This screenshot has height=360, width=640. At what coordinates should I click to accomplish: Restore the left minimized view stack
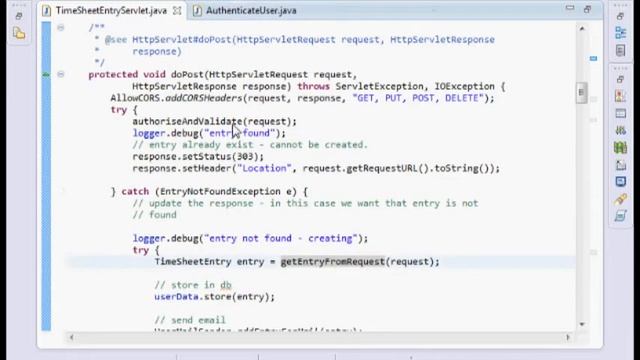pos(19,16)
